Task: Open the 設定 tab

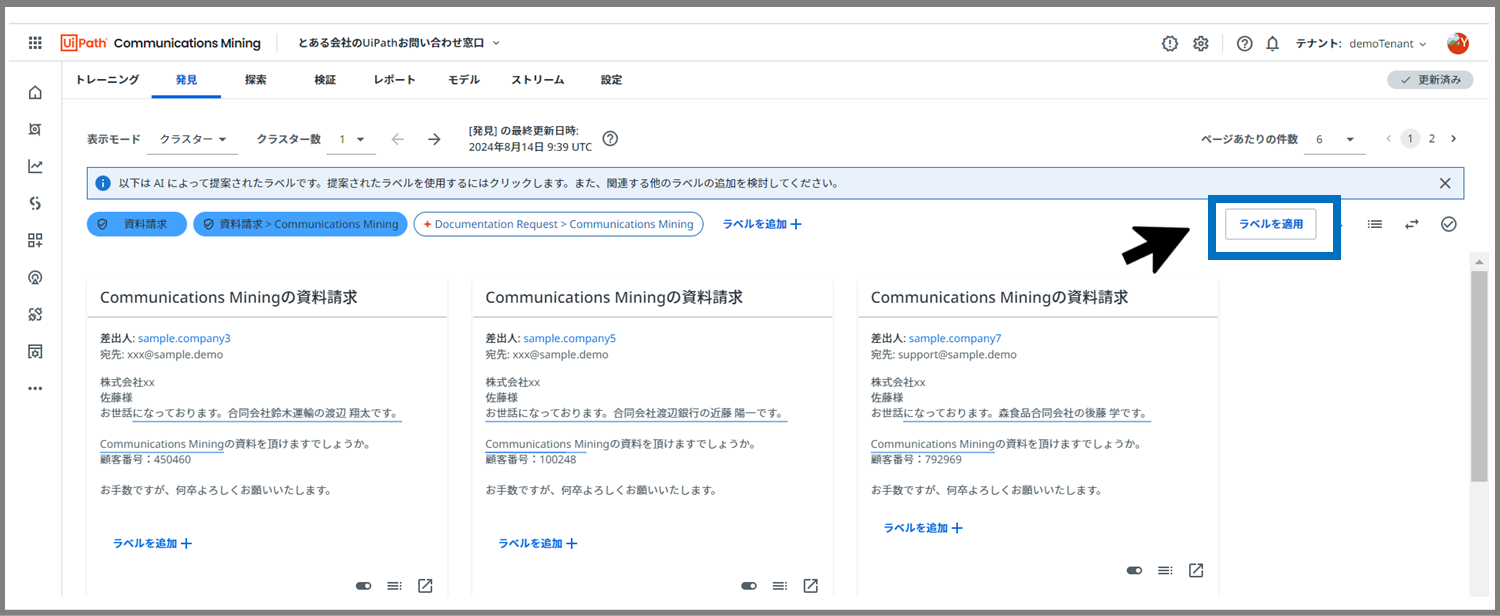Action: (611, 80)
